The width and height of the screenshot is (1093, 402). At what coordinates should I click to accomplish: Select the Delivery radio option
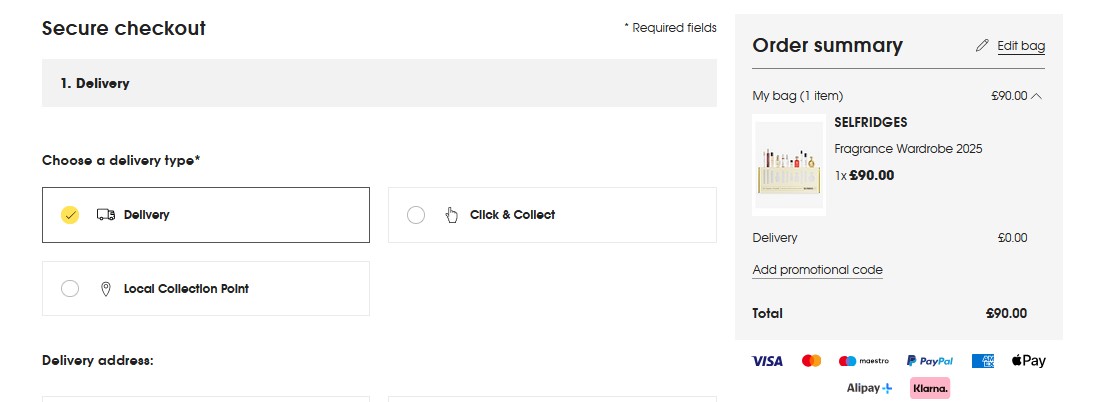coord(70,215)
